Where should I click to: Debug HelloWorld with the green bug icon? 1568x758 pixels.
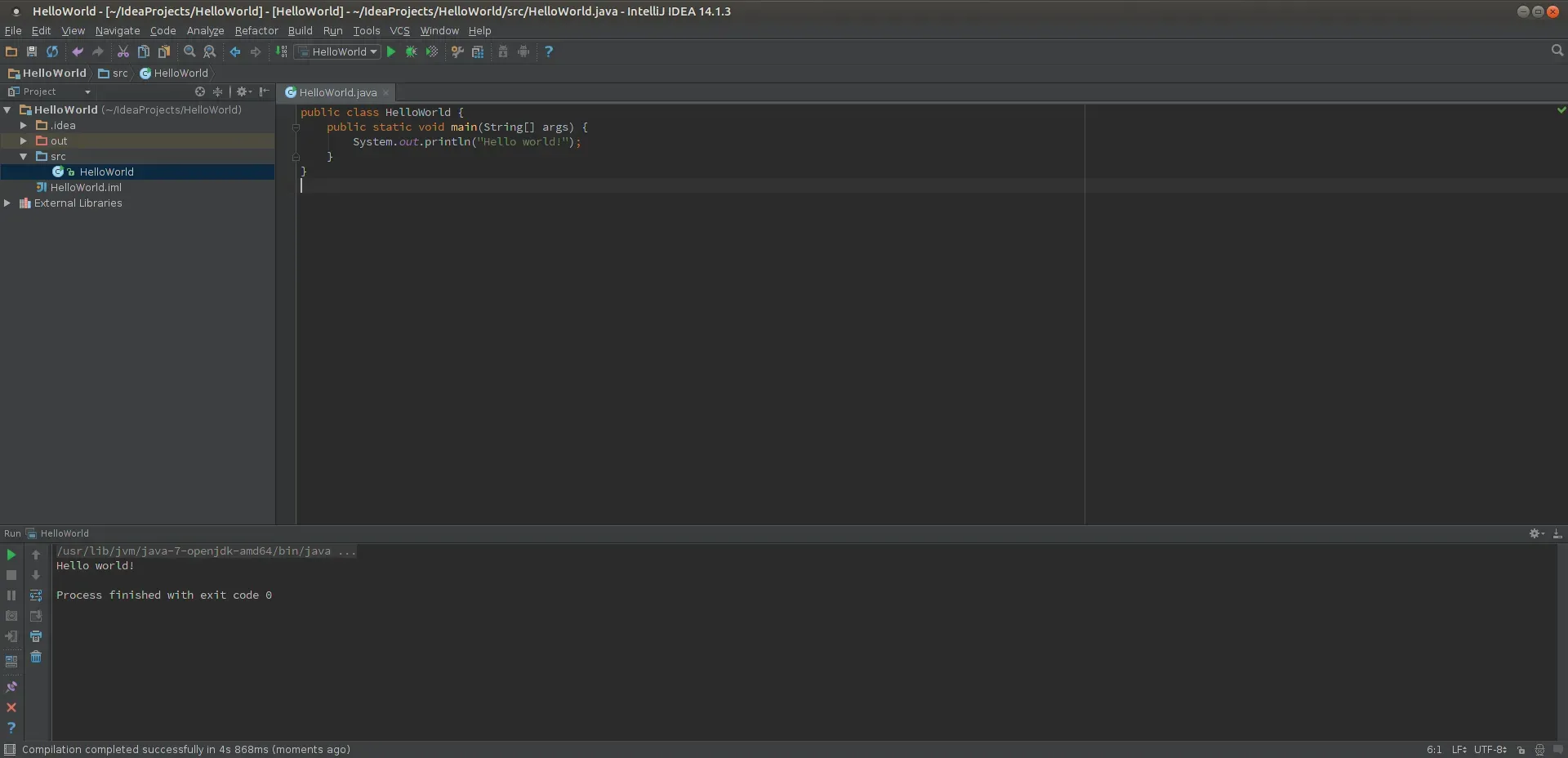pos(412,51)
